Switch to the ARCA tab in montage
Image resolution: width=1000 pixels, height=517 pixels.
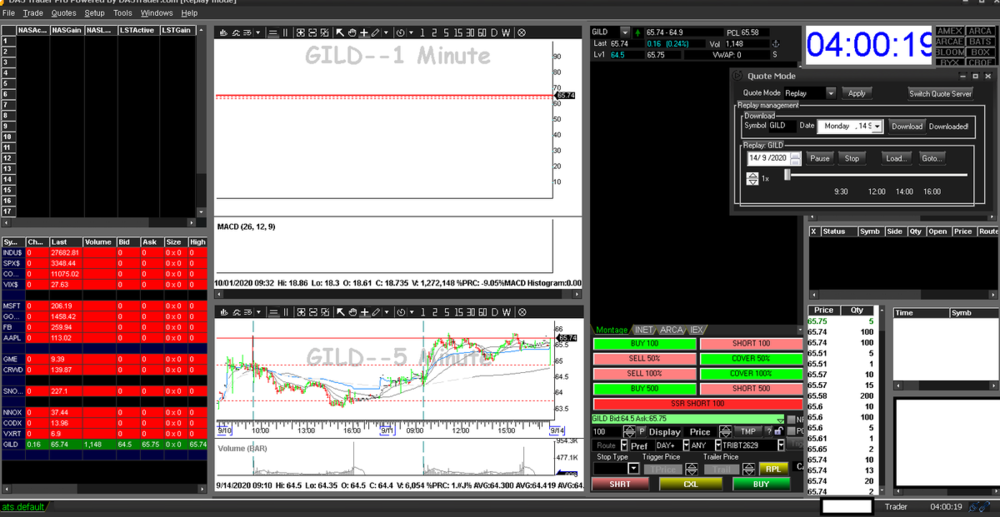tap(671, 330)
